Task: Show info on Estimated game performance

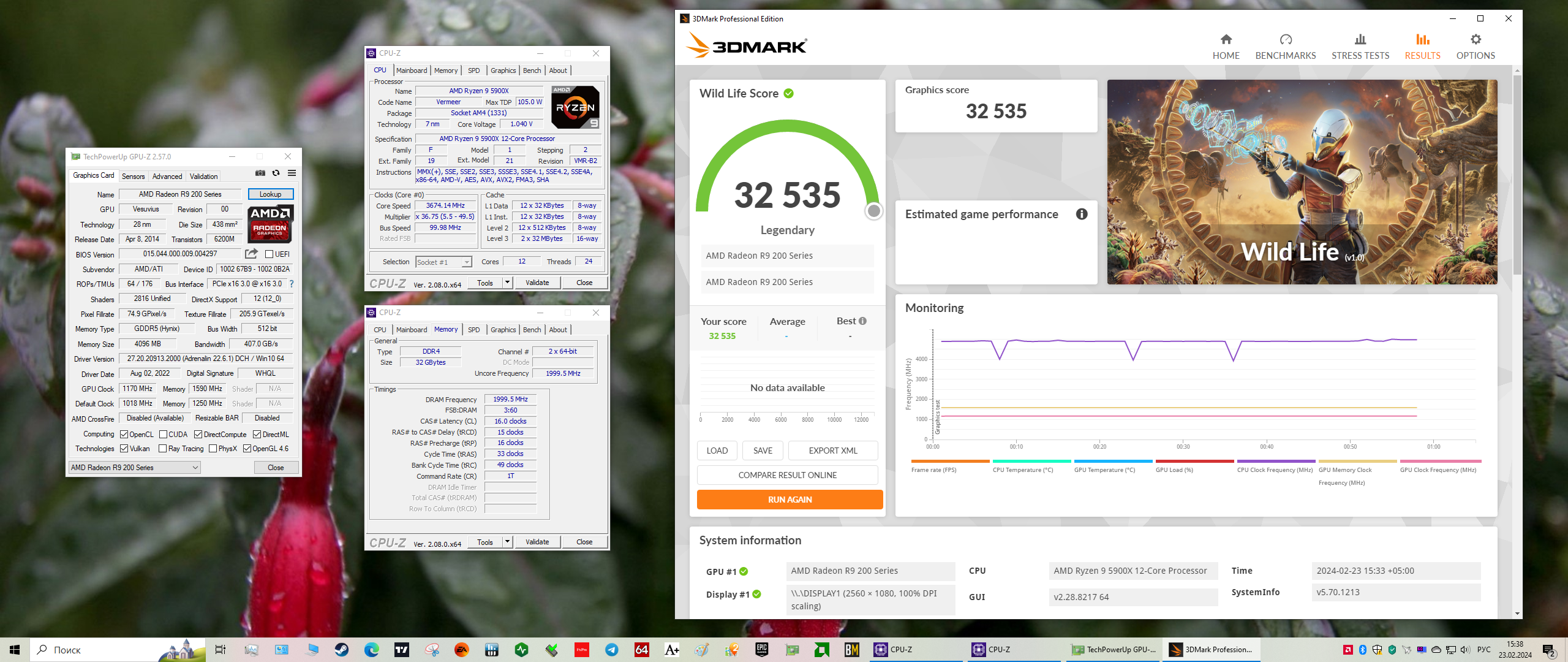Action: [x=1082, y=214]
